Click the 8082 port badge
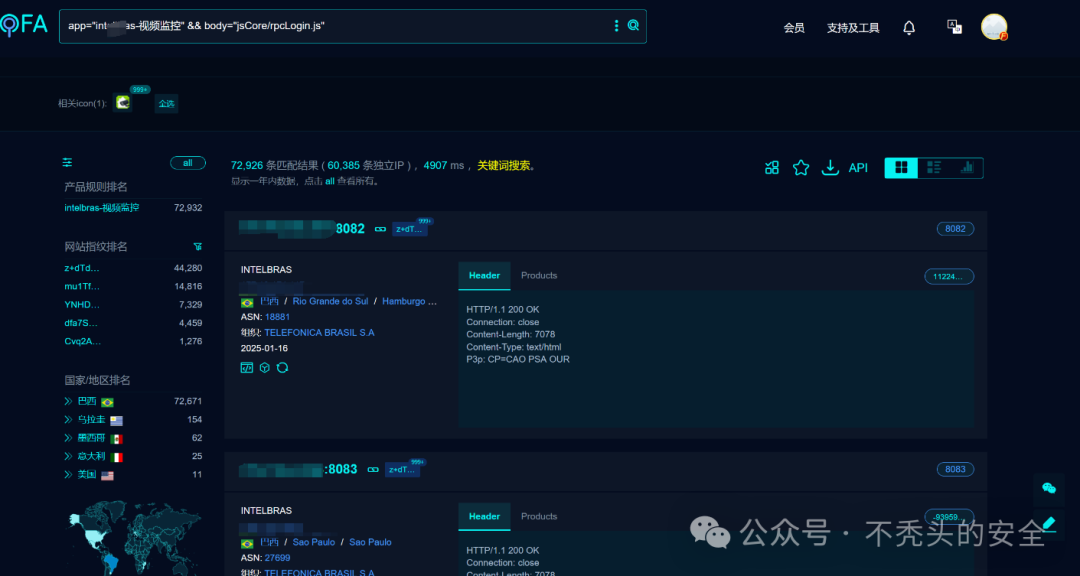The width and height of the screenshot is (1080, 576). pyautogui.click(x=955, y=229)
